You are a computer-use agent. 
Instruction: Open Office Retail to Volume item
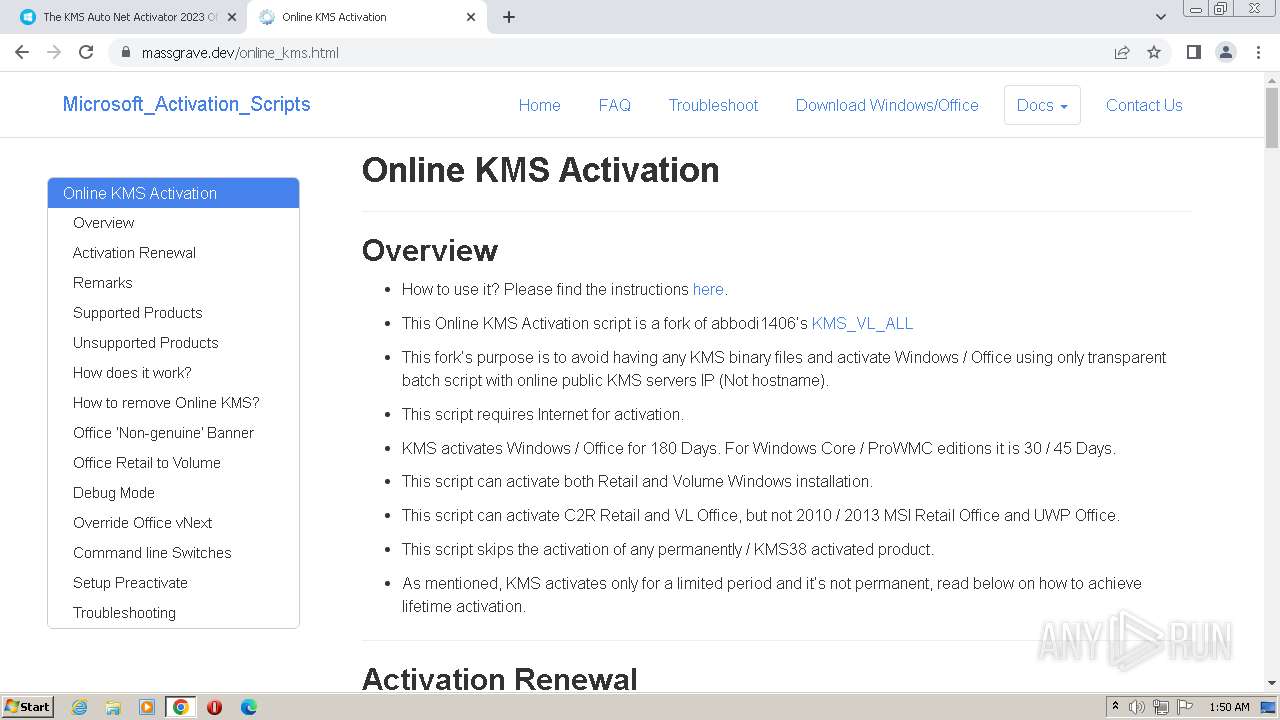pos(173,463)
